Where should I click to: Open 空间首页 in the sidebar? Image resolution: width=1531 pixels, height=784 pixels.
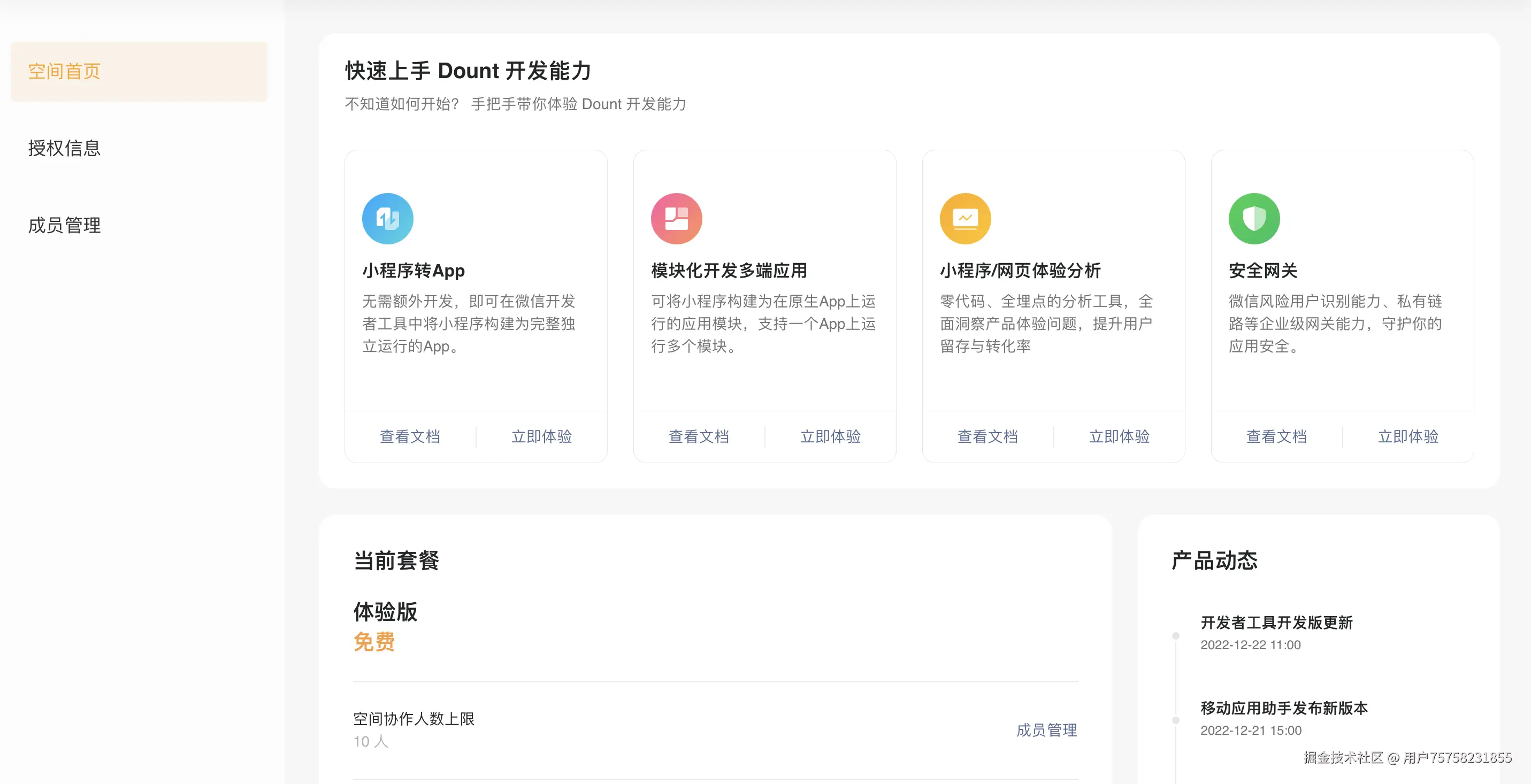tap(64, 71)
